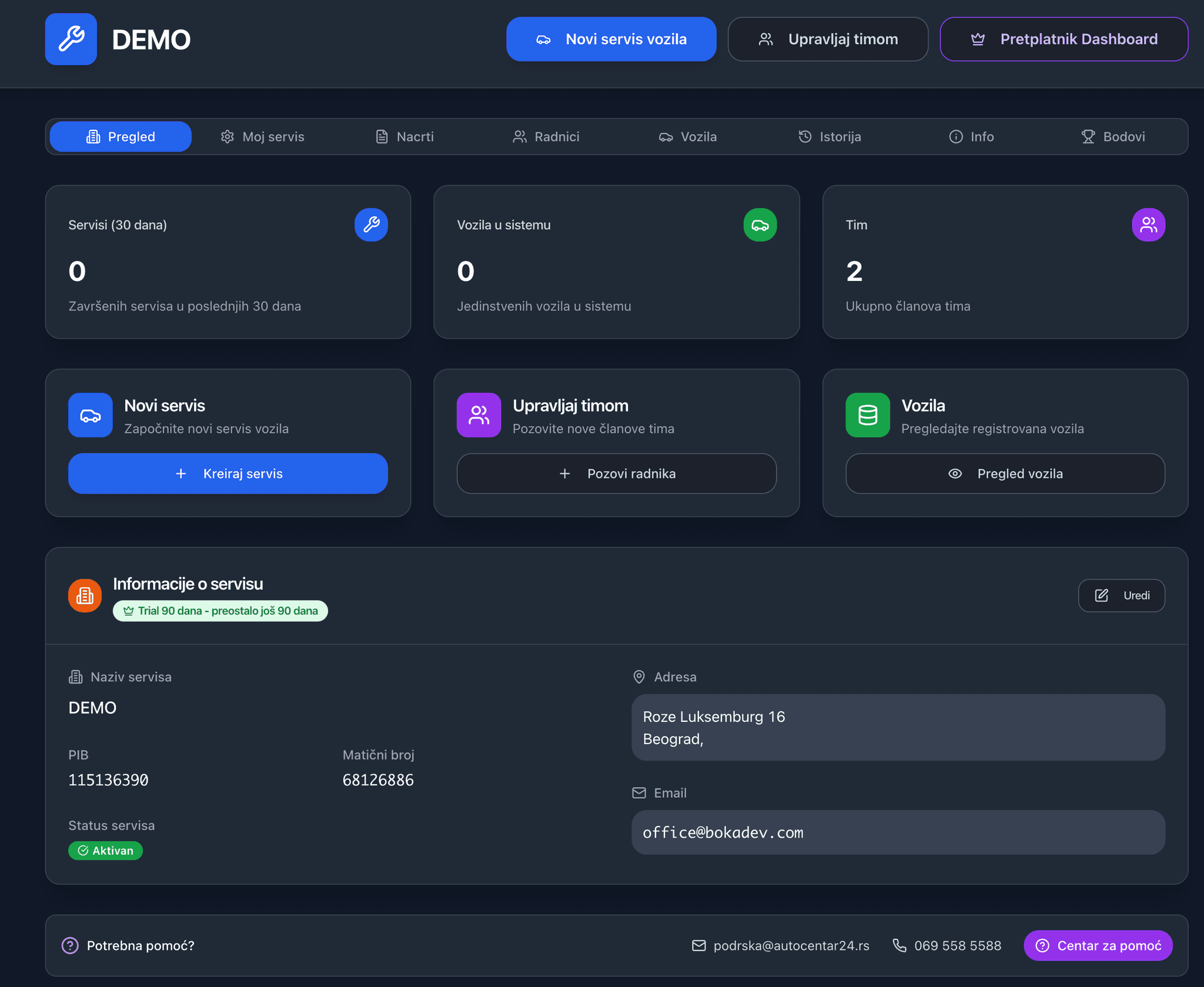Click the purple people icon beside Upravljaj timom
Viewport: 1204px width, 987px height.
click(479, 415)
